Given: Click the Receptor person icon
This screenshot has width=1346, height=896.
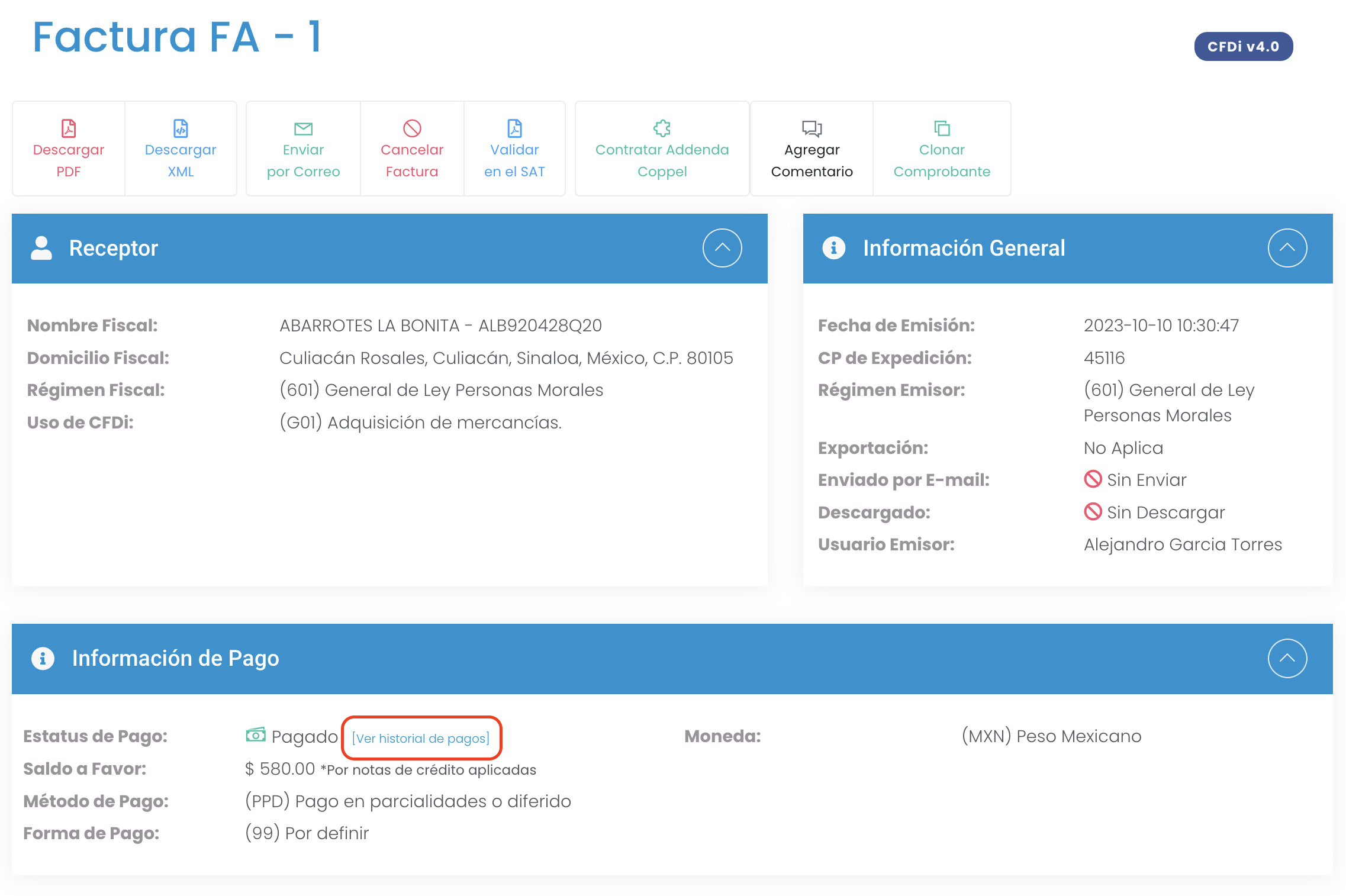Looking at the screenshot, I should pos(41,248).
